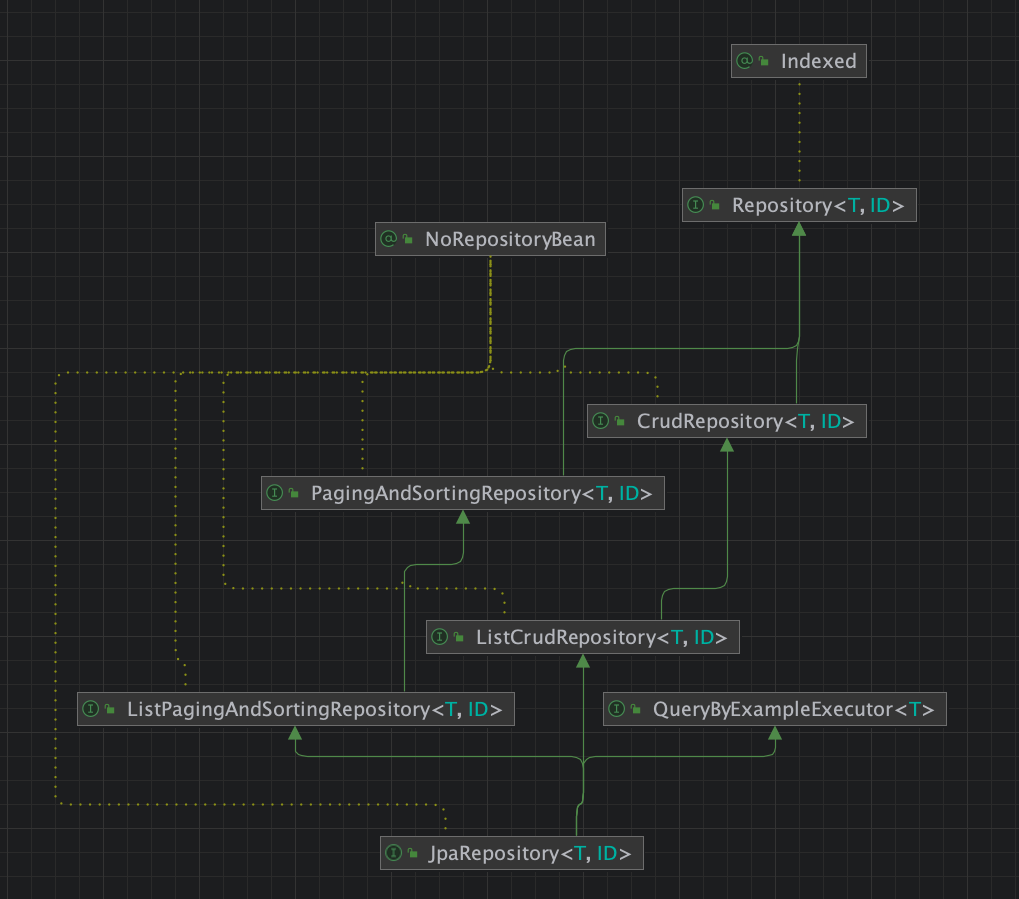Click the interface icon on PagingAndSortingRepository
The image size is (1019, 899).
click(275, 493)
